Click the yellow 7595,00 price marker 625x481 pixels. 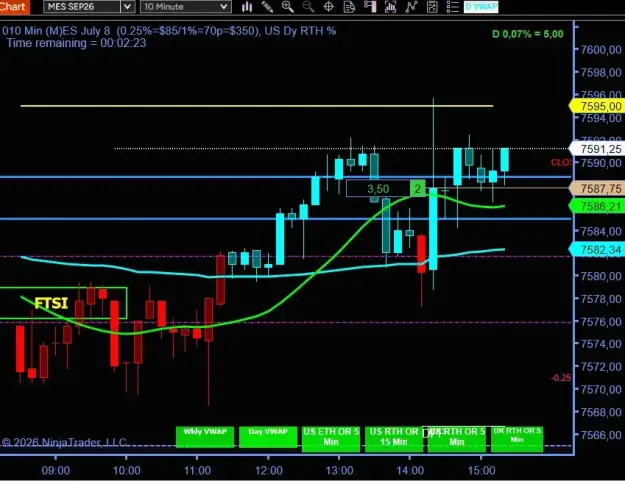[597, 106]
